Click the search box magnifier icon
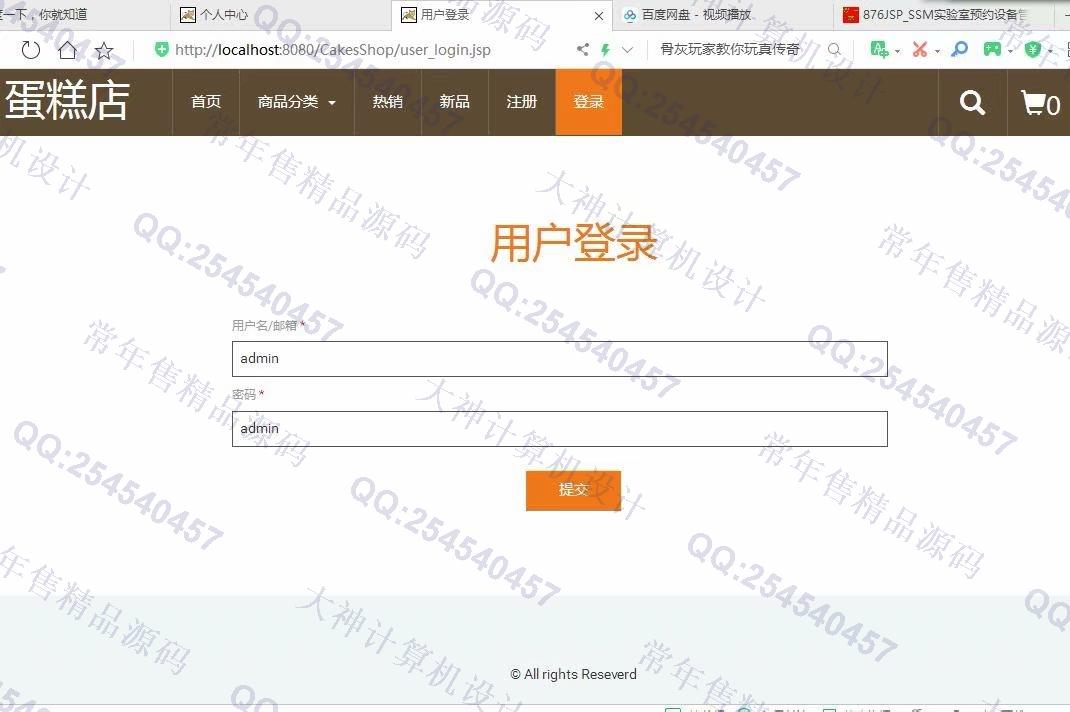Image resolution: width=1070 pixels, height=712 pixels. point(834,49)
